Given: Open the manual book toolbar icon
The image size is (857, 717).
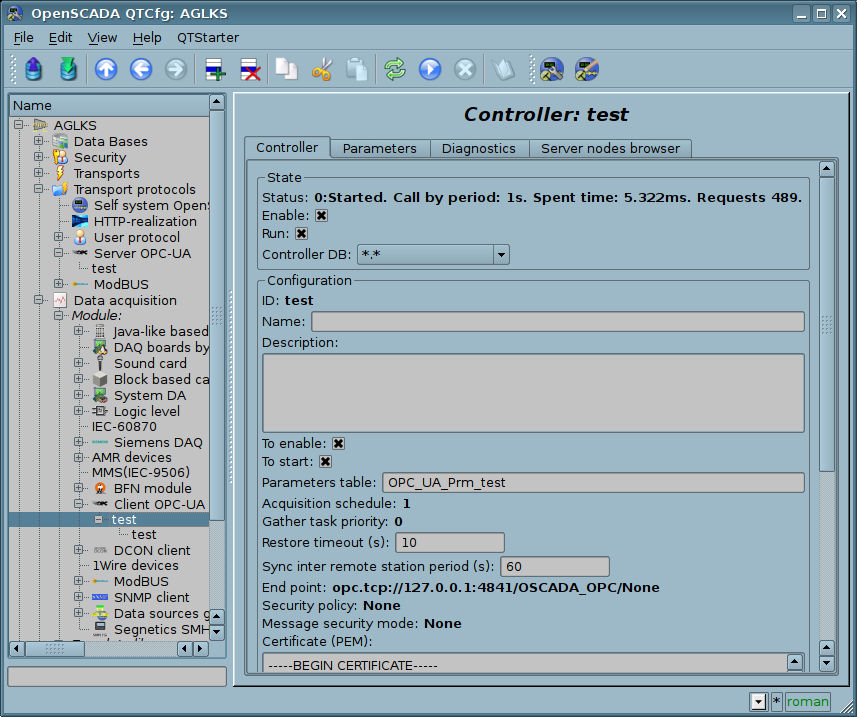Looking at the screenshot, I should (x=503, y=69).
